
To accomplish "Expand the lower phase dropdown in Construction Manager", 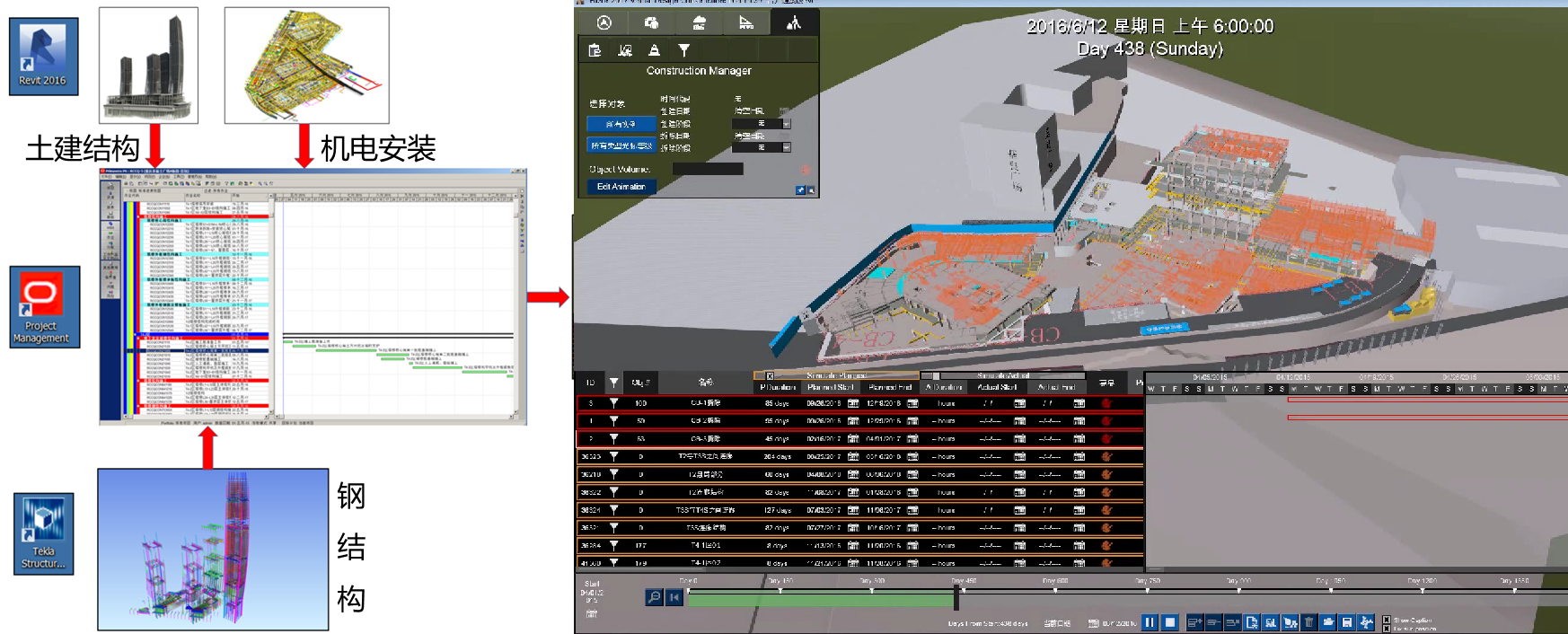I will point(787,147).
